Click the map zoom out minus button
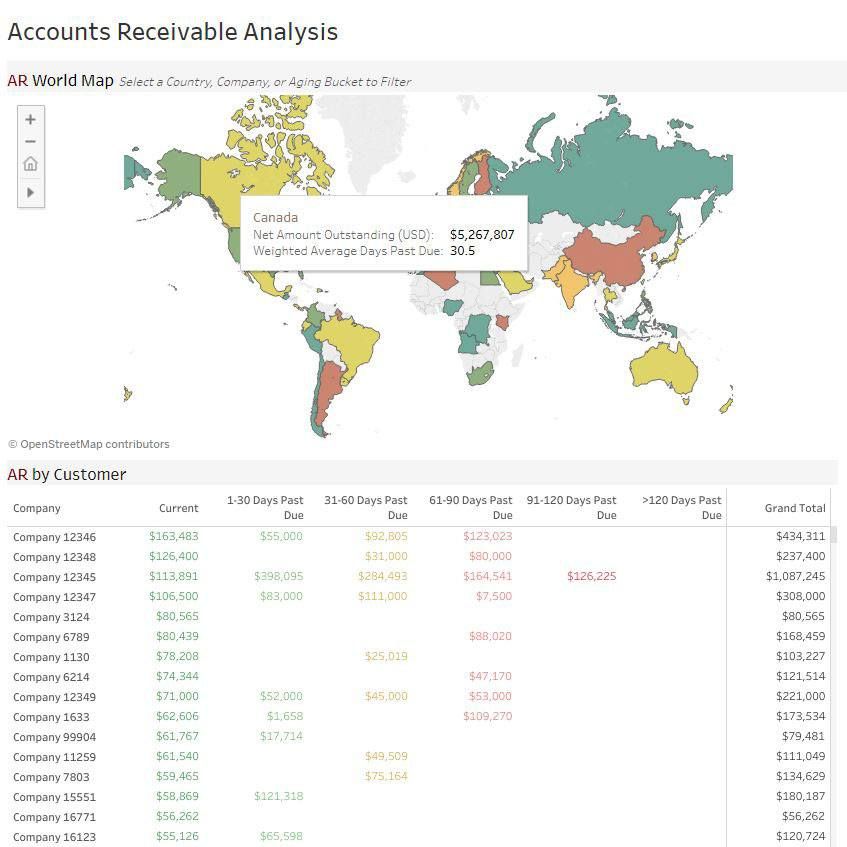 (x=30, y=141)
